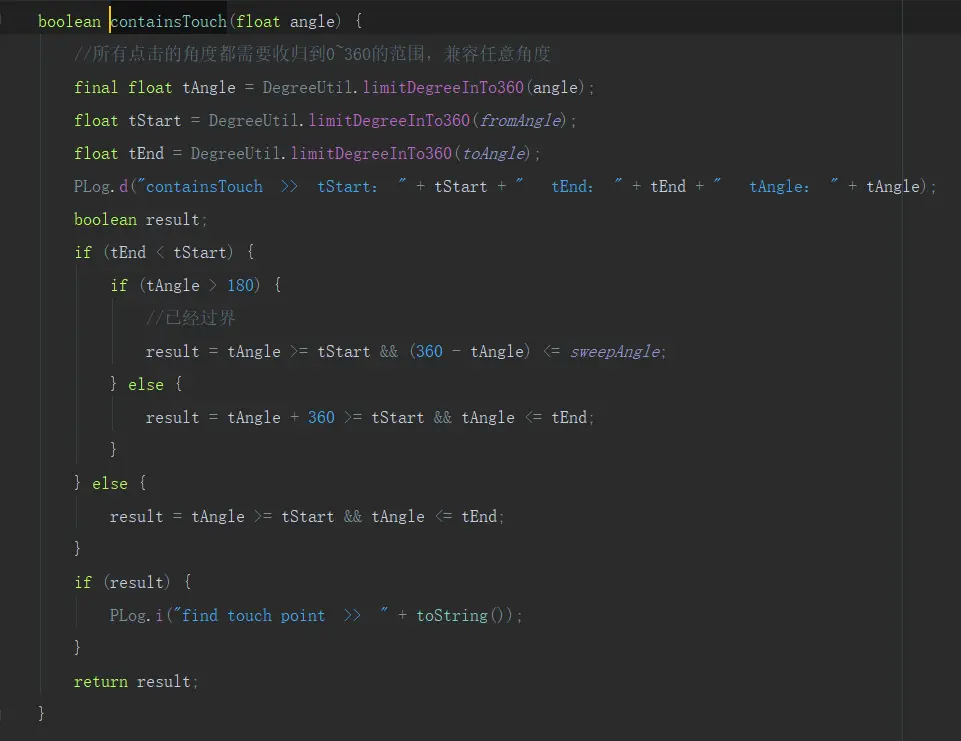This screenshot has height=741, width=961.
Task: Click tAngle in the final float declaration
Action: tap(209, 88)
